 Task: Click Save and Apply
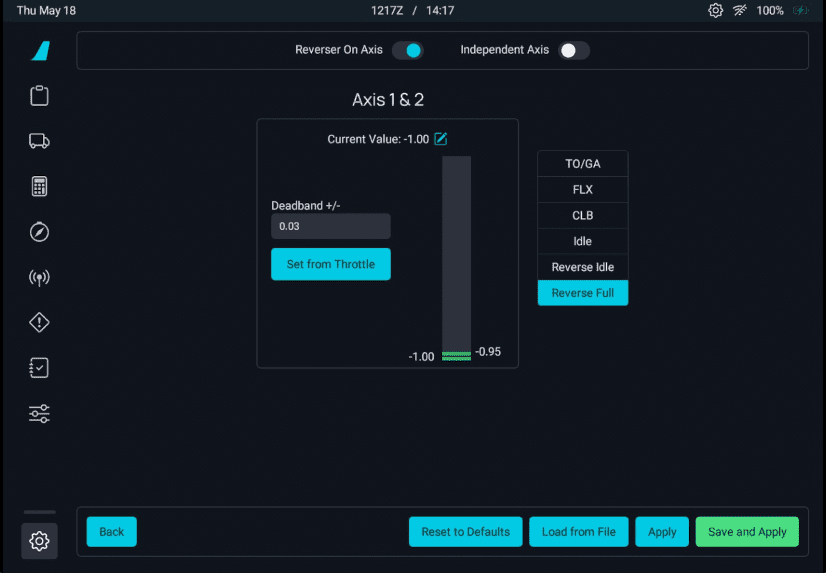(x=746, y=532)
